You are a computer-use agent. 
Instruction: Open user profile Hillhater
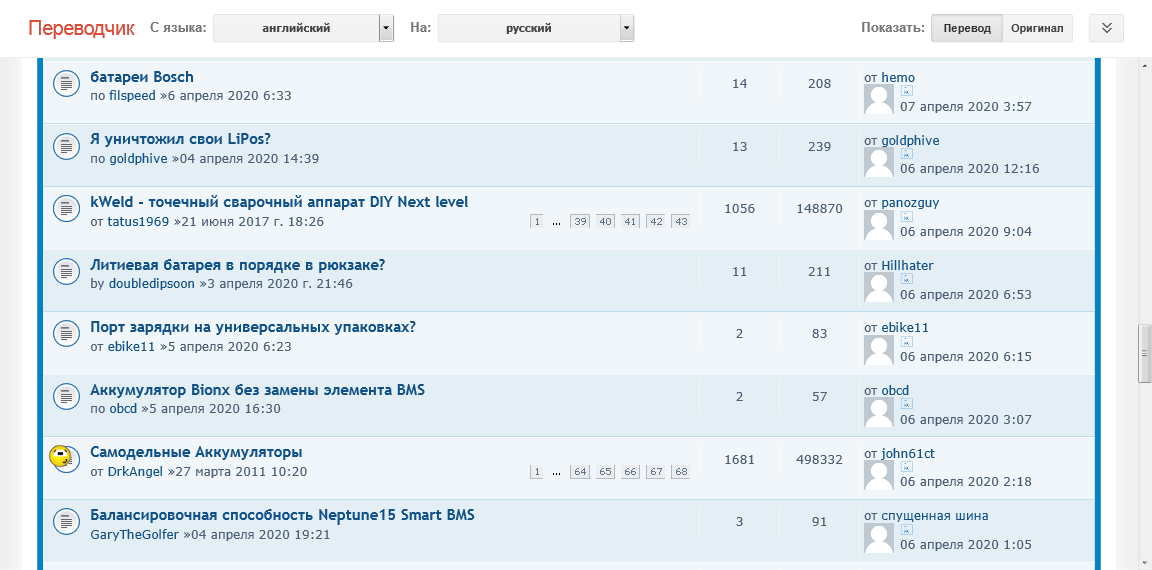click(907, 265)
